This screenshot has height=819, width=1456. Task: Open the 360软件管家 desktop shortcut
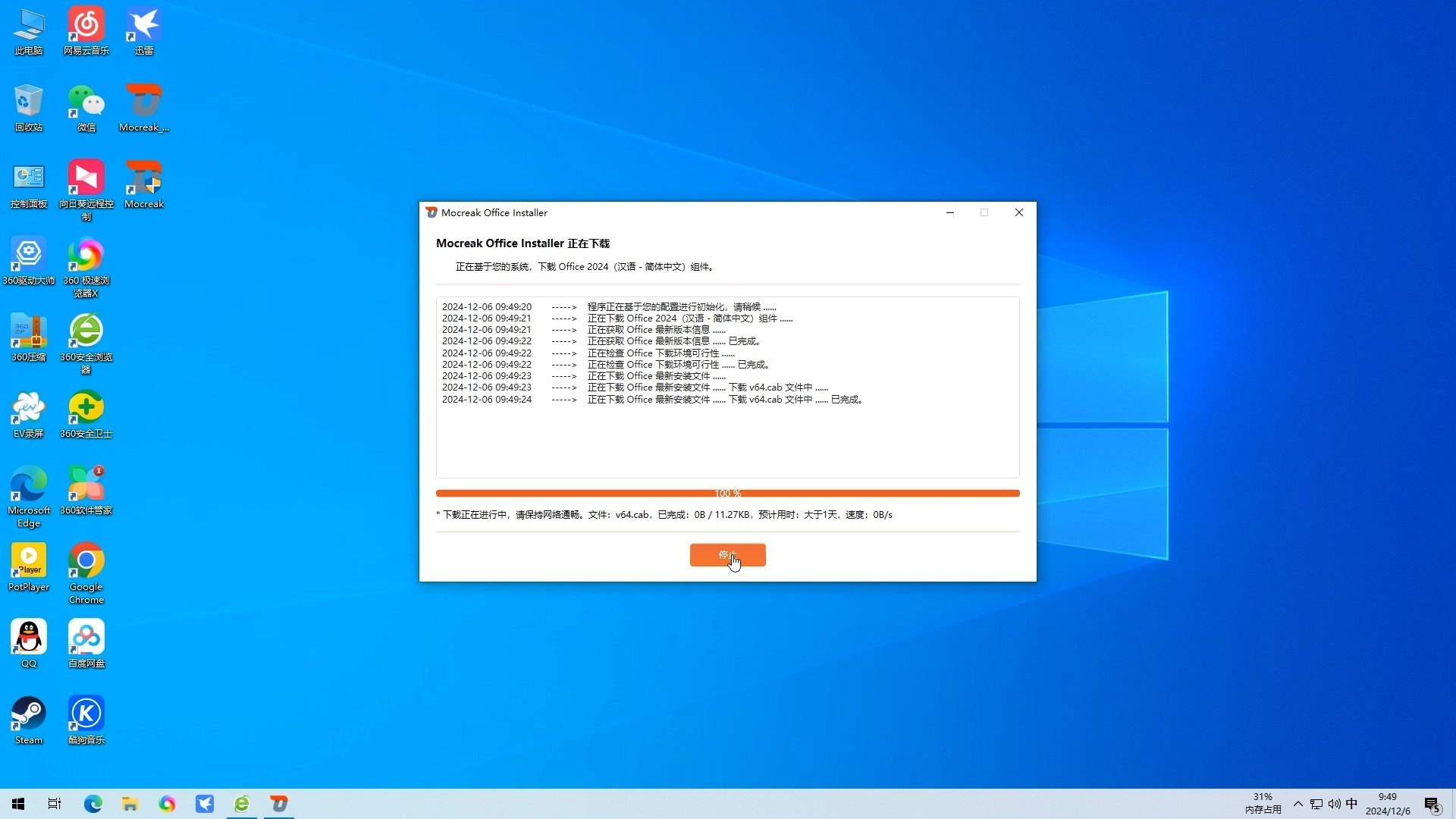click(x=86, y=491)
